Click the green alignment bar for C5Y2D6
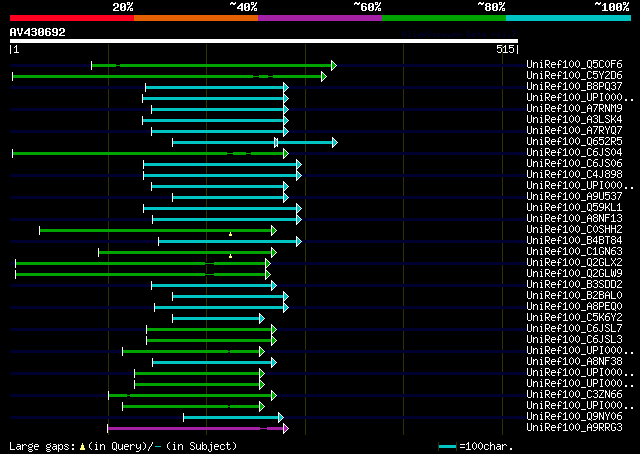Viewport: 640px width, 454px height. coord(167,76)
